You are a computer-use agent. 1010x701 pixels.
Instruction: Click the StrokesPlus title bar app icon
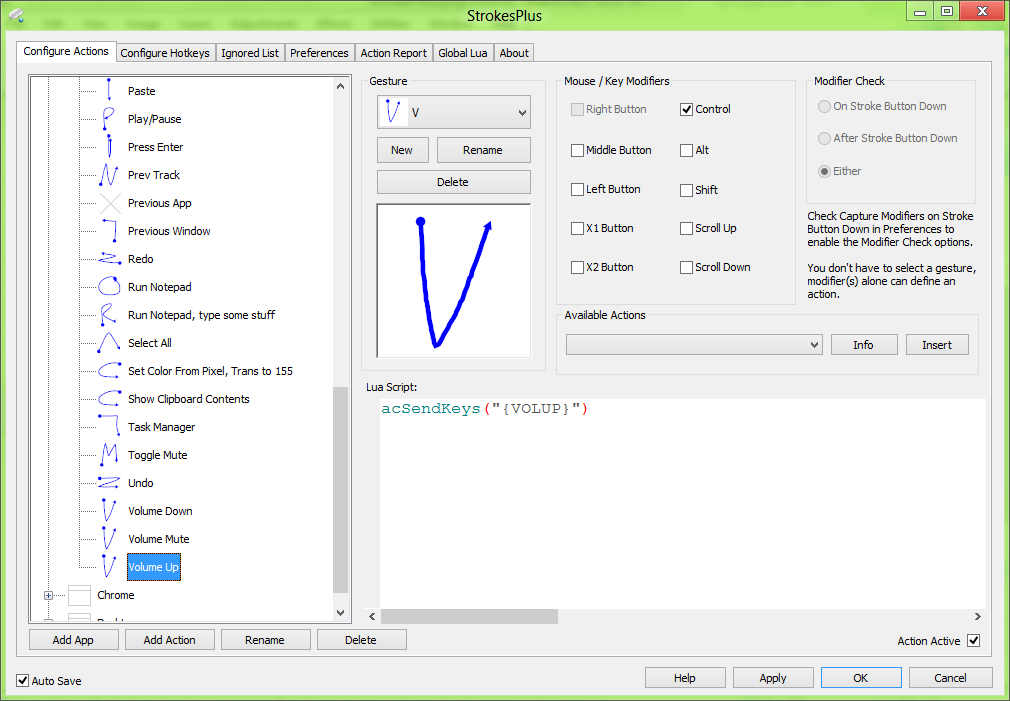[17, 15]
